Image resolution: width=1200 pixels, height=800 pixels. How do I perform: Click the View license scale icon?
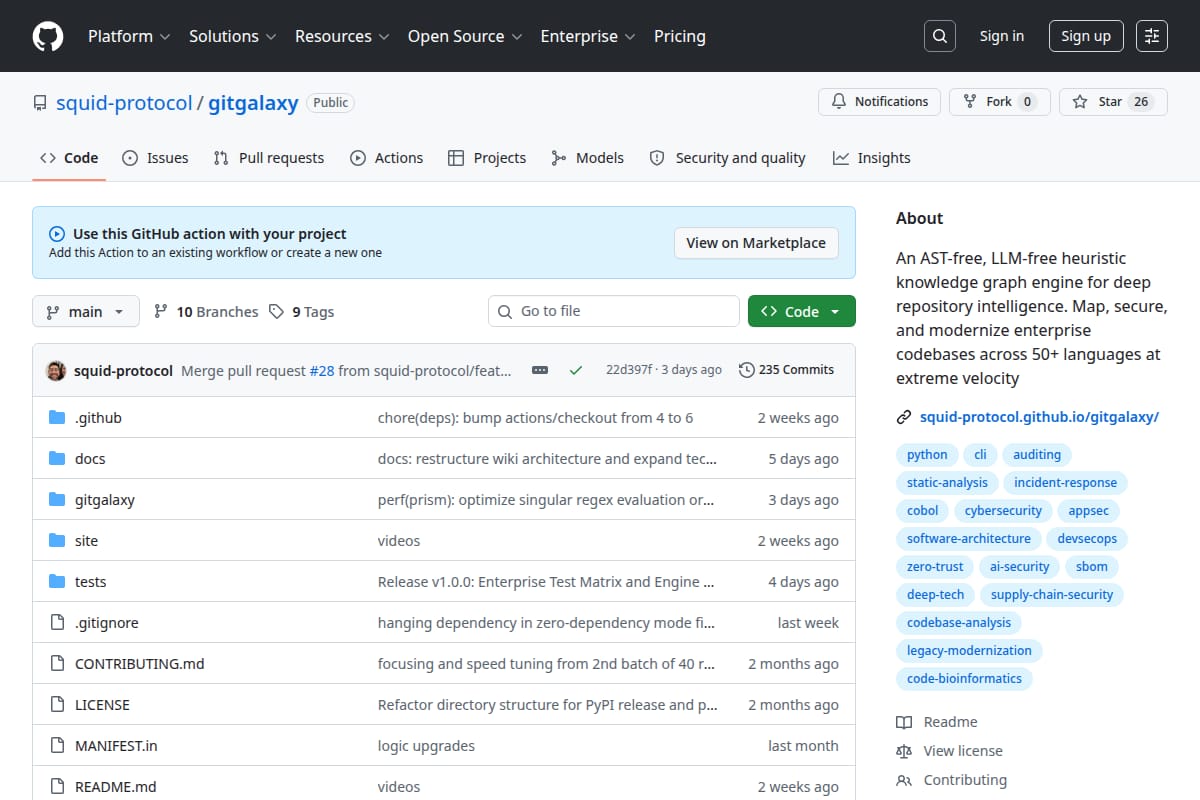point(904,751)
